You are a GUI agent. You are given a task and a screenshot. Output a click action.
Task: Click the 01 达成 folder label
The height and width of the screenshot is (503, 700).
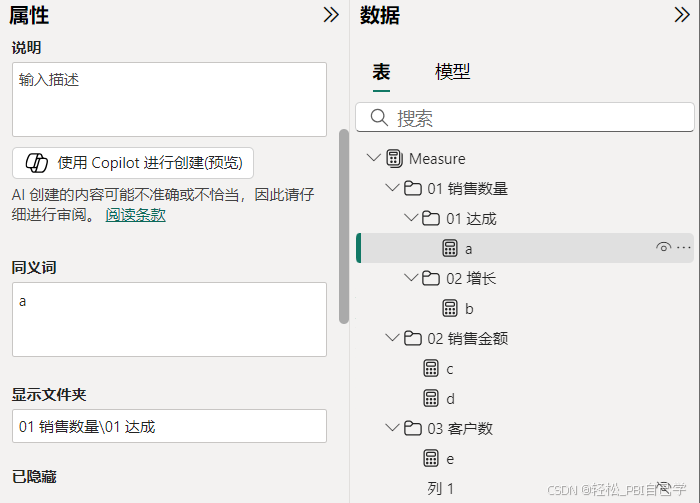point(471,218)
